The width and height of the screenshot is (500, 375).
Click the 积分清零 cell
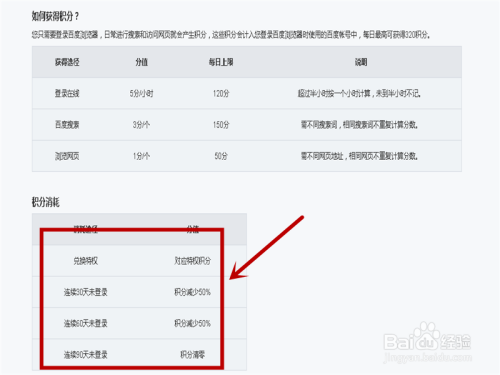[x=193, y=355]
